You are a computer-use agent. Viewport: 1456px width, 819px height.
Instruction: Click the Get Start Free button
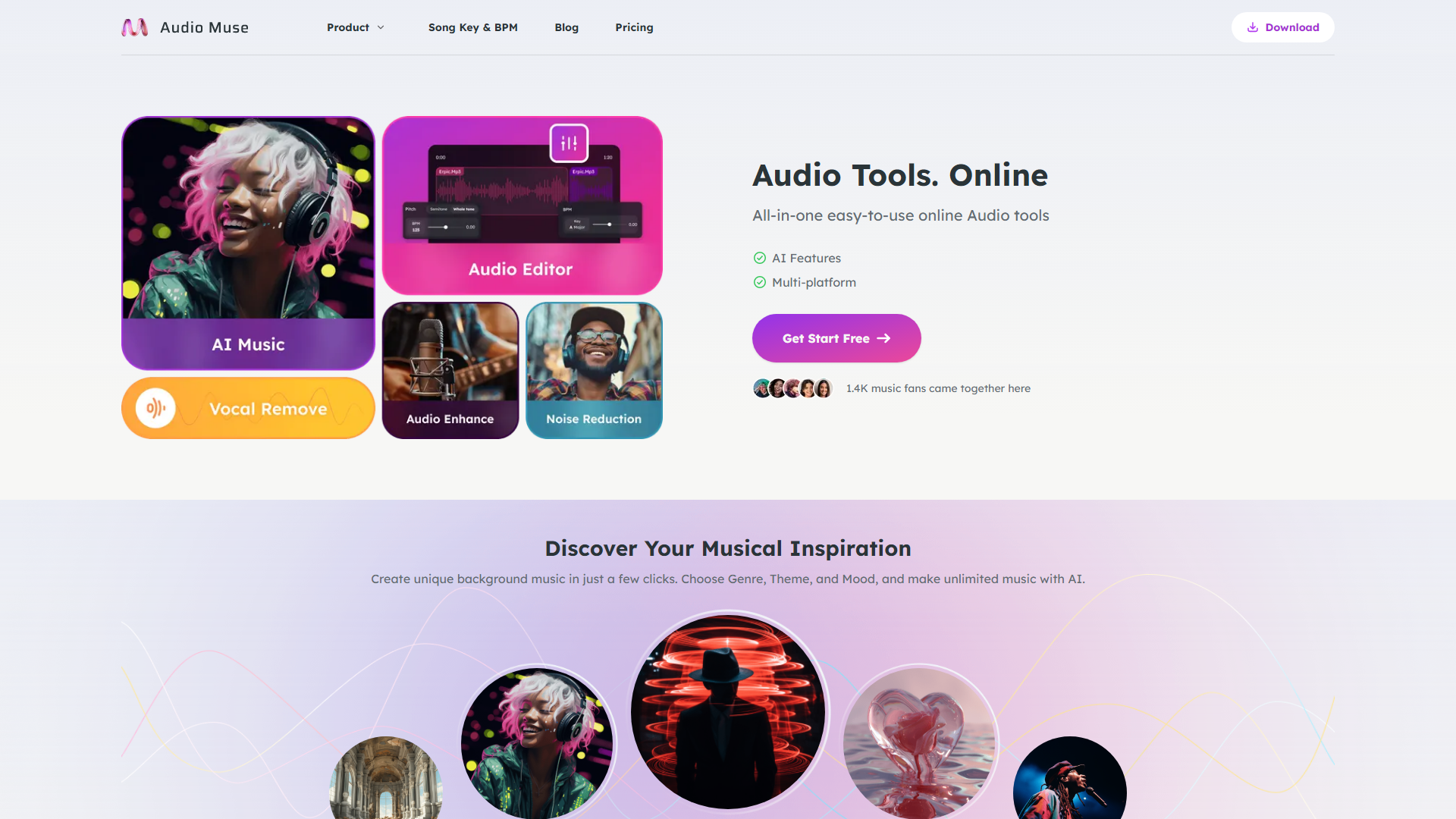[835, 337]
